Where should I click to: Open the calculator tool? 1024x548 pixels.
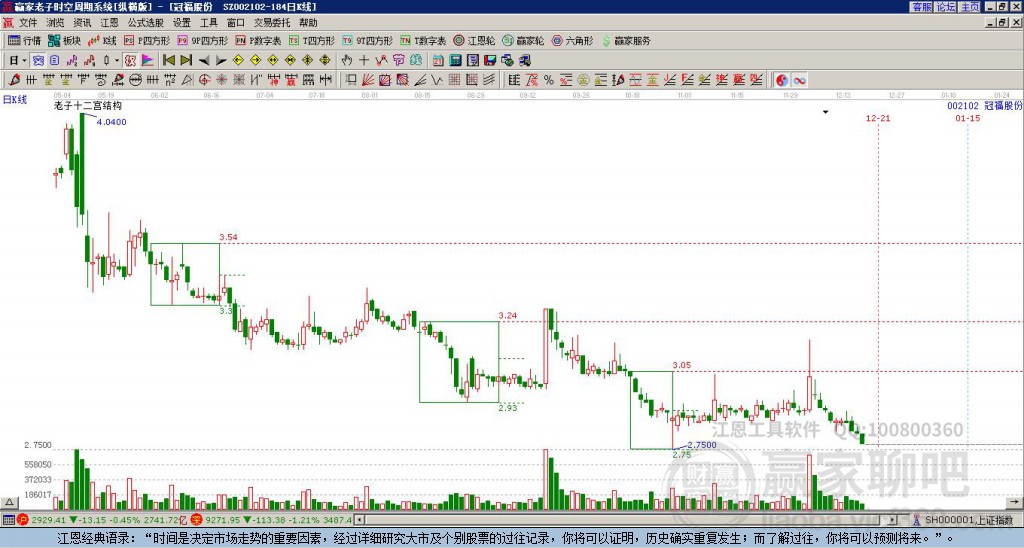455,61
